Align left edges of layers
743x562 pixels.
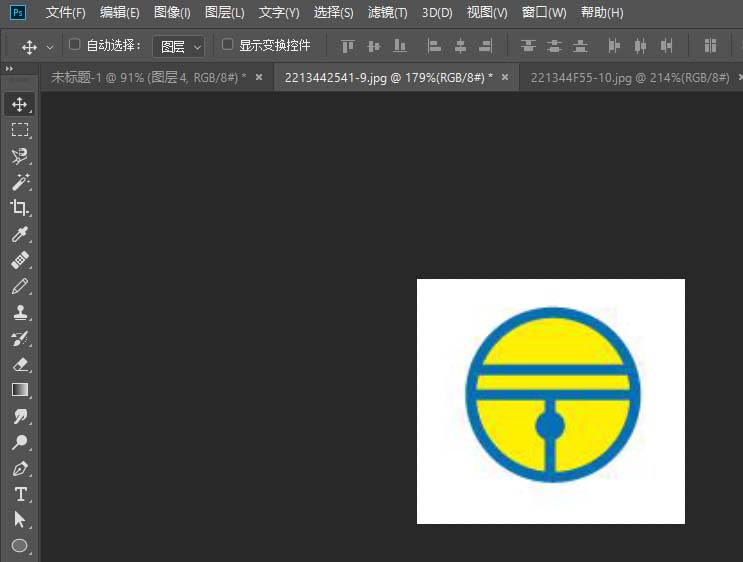pos(434,46)
